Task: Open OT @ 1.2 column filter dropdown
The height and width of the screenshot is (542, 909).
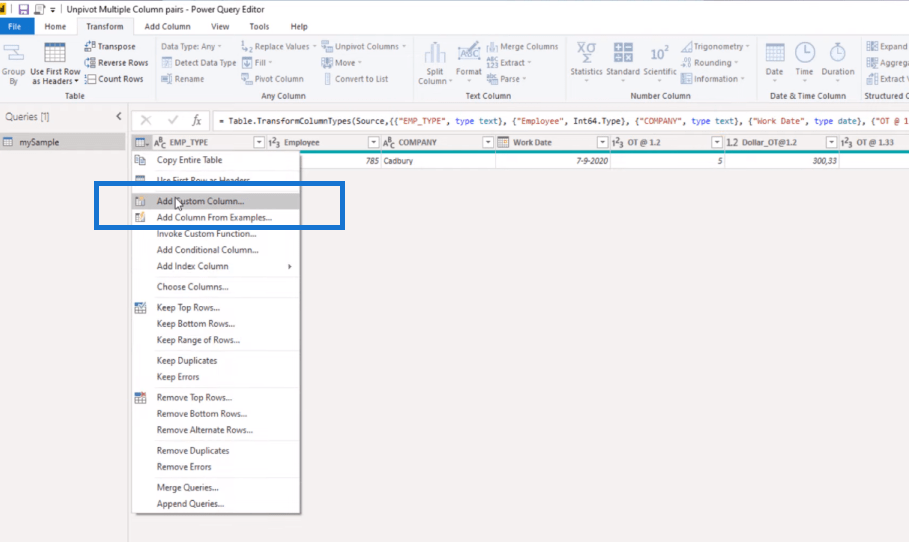Action: pyautogui.click(x=717, y=143)
